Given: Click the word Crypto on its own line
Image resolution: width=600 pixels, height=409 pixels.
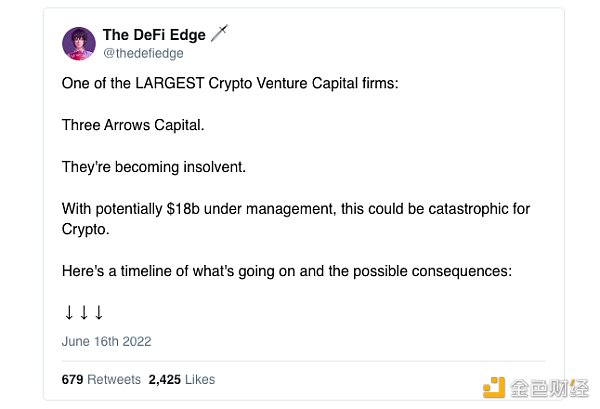Looking at the screenshot, I should click(85, 230).
